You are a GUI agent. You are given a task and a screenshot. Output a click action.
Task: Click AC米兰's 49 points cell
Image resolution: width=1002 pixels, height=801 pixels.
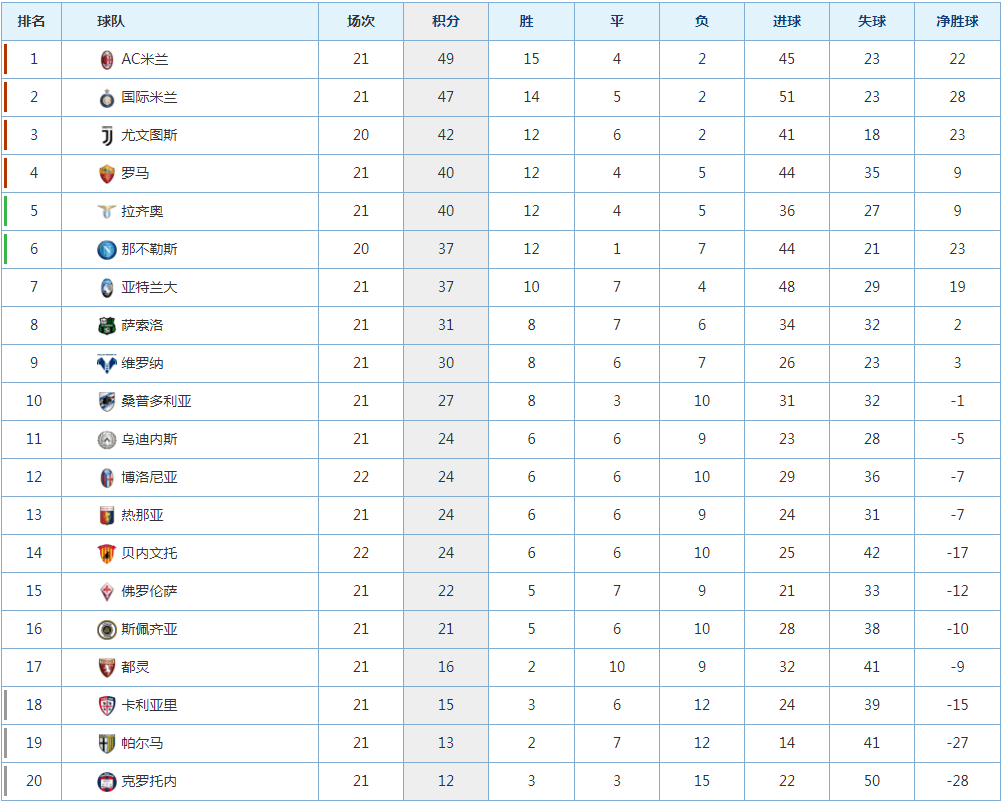(445, 59)
